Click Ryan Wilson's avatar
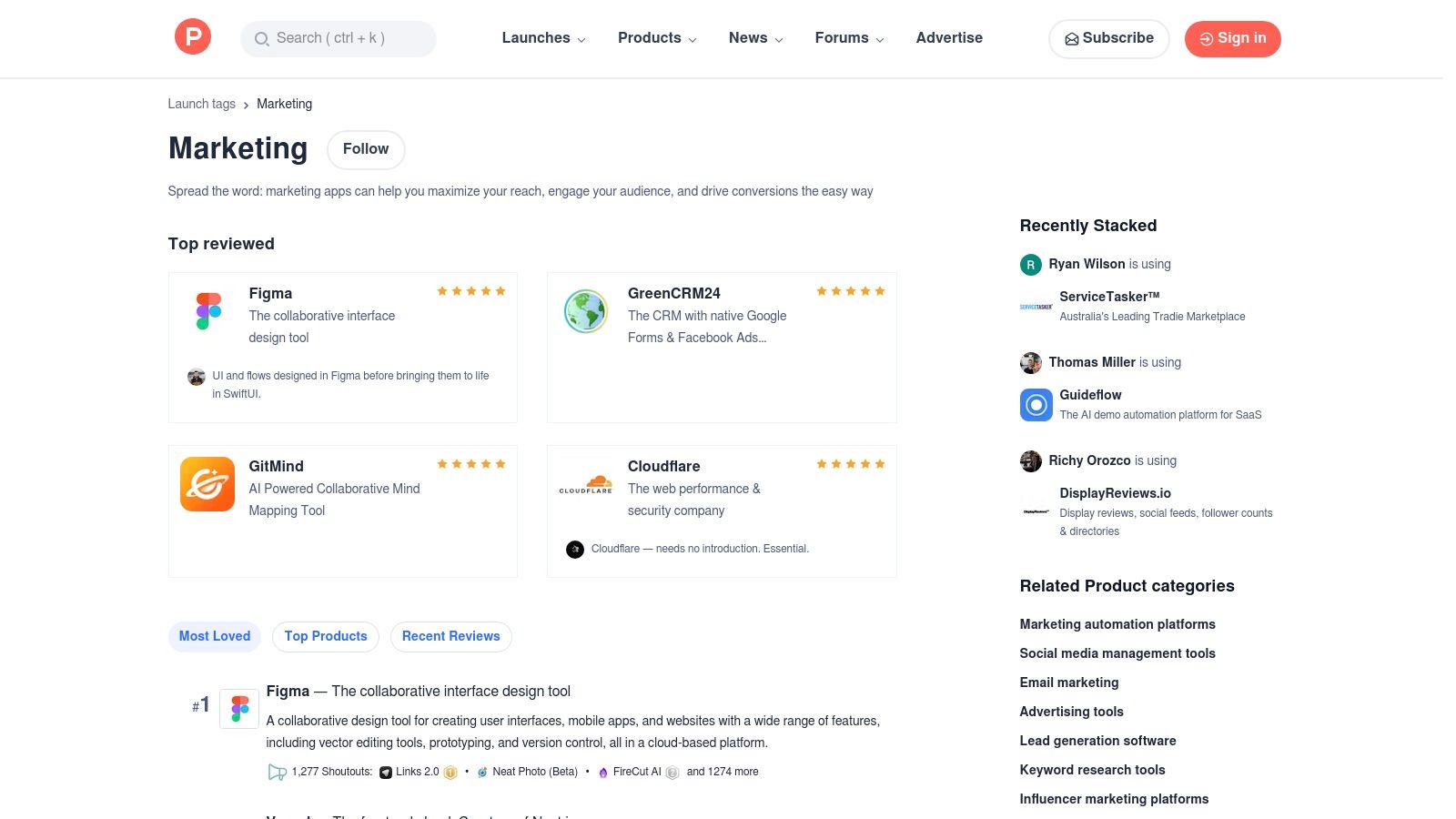Viewport: 1456px width, 819px height. (x=1030, y=265)
